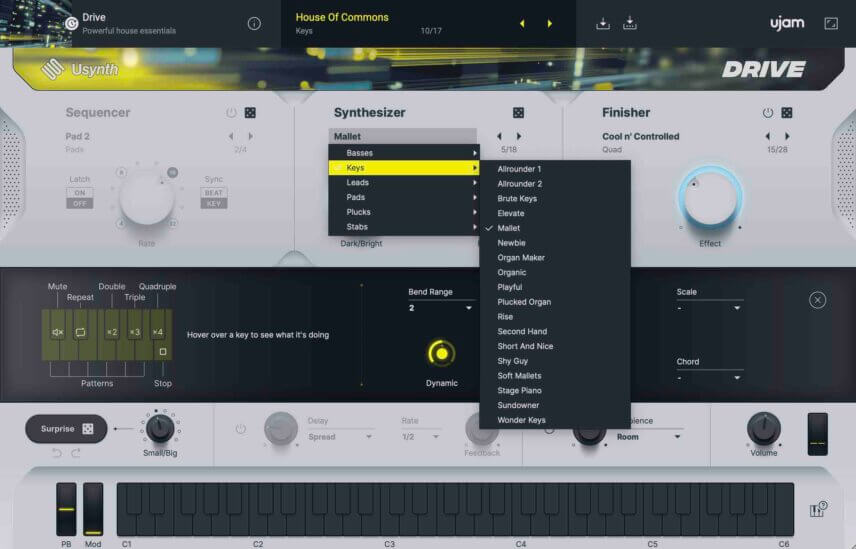Screen dimensions: 856x549
Task: Click the Surprise button
Action: [66, 428]
